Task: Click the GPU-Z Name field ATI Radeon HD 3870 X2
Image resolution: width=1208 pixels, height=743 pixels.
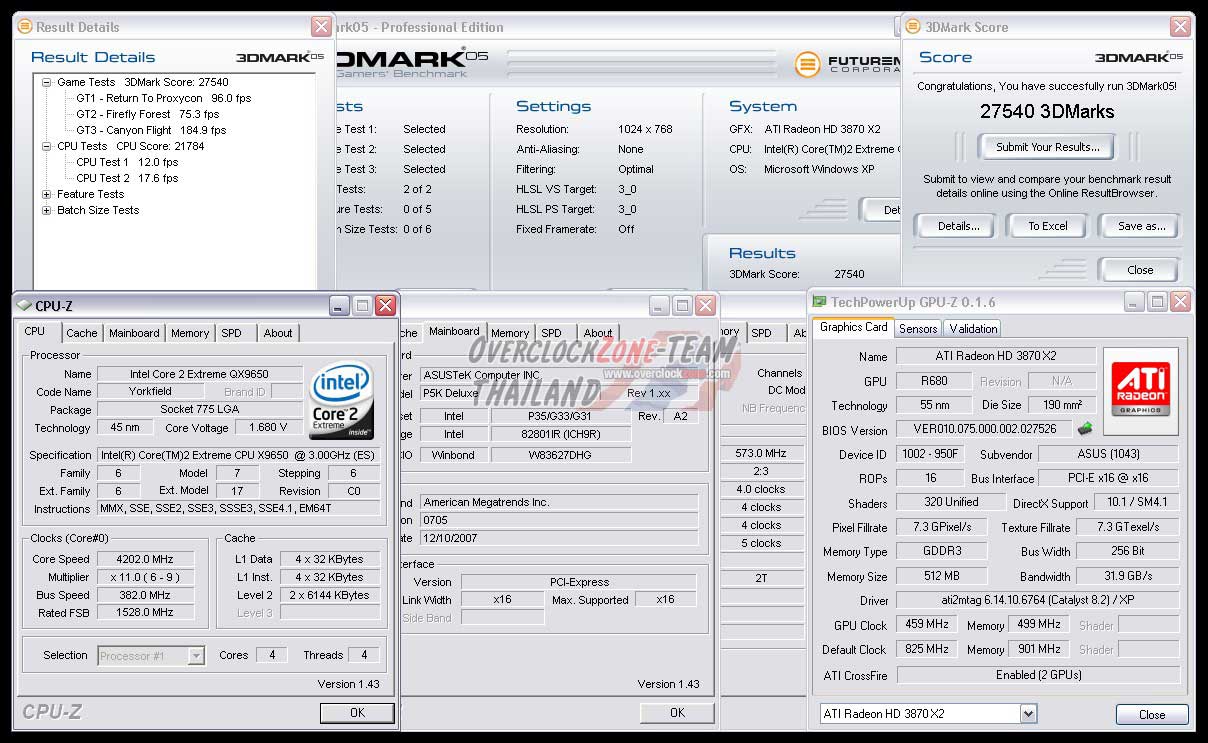Action: click(994, 356)
